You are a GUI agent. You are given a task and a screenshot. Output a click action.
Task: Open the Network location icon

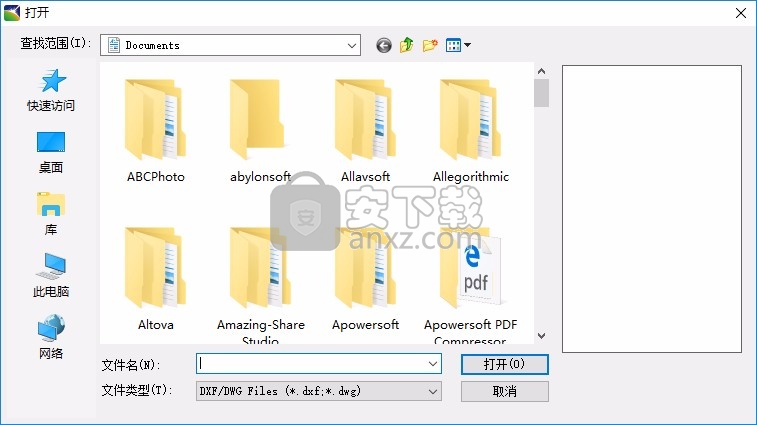pyautogui.click(x=51, y=329)
